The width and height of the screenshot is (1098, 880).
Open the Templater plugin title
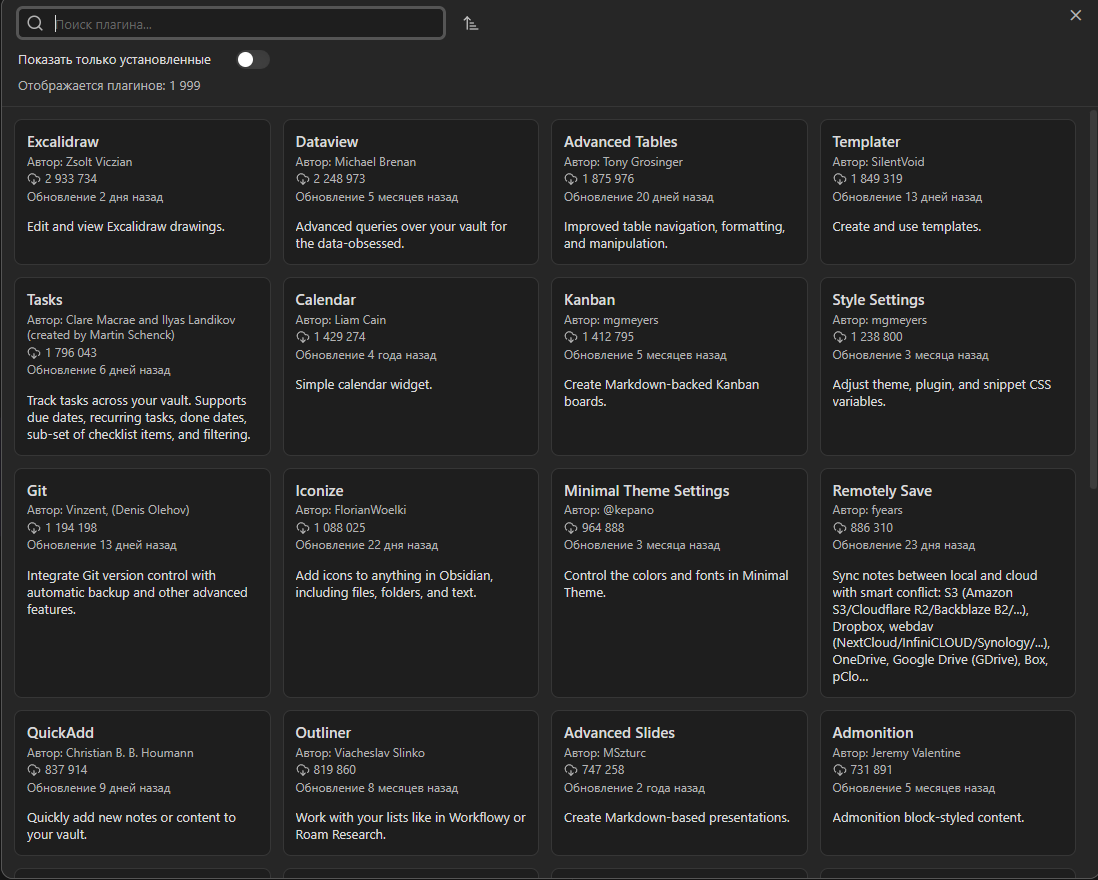pyautogui.click(x=866, y=141)
